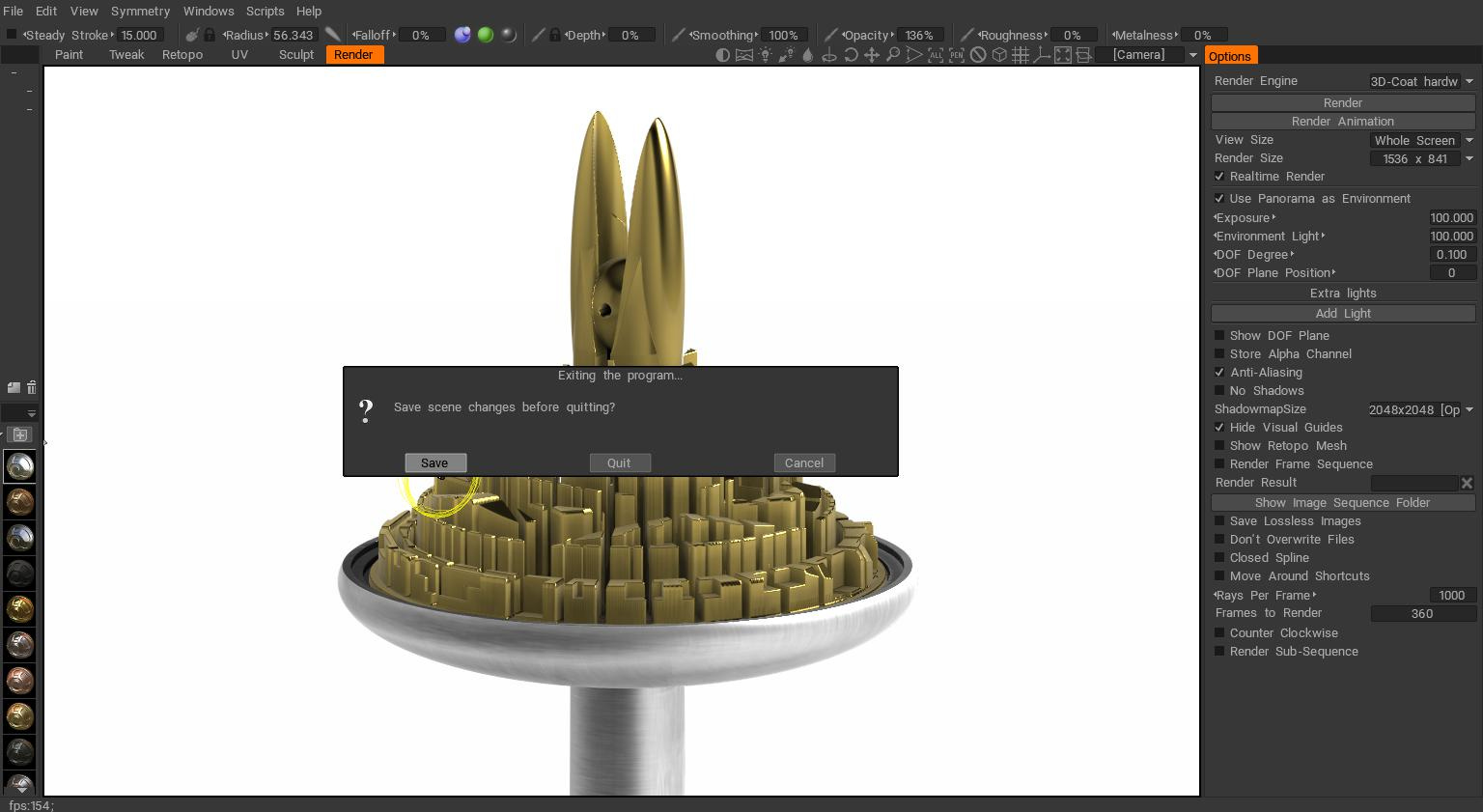This screenshot has width=1483, height=812.
Task: Select the first material sphere thumbnail
Action: coord(19,466)
